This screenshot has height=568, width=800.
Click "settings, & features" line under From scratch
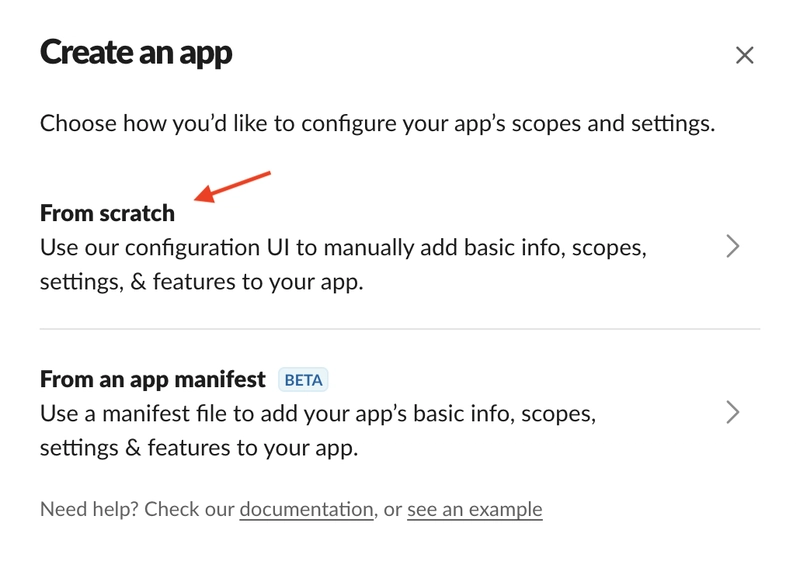click(201, 282)
